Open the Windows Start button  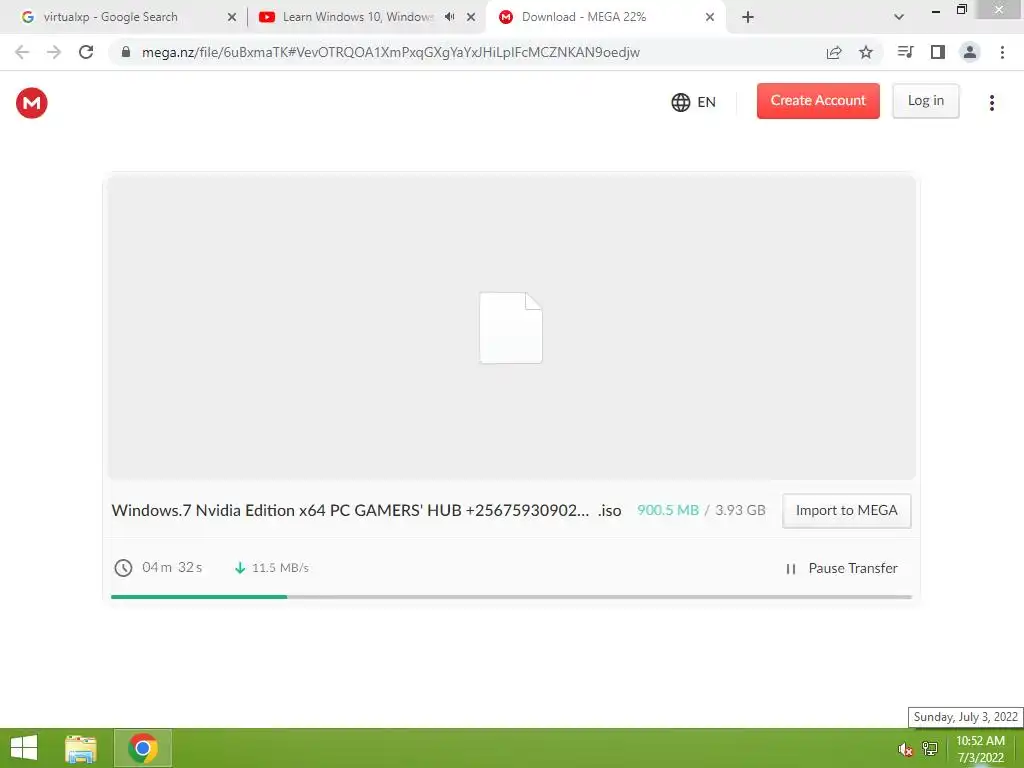[x=24, y=748]
